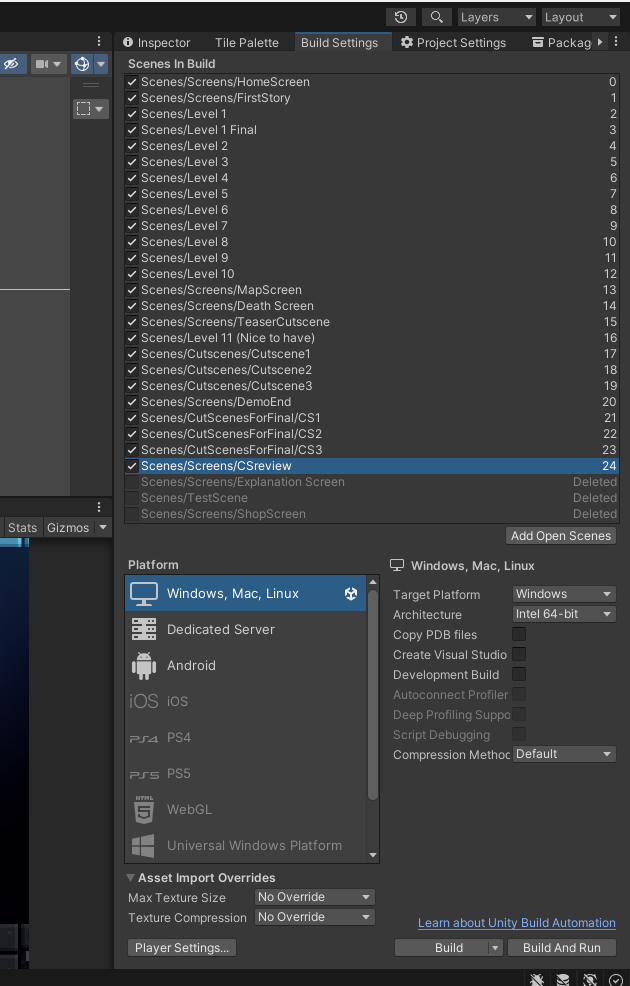Enable Copy PDB files checkbox
The image size is (630, 986).
click(519, 634)
